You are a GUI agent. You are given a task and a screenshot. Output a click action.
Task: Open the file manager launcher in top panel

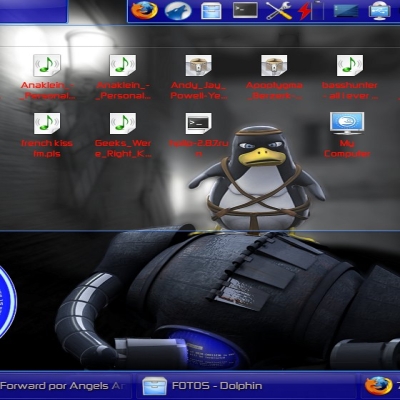211,11
